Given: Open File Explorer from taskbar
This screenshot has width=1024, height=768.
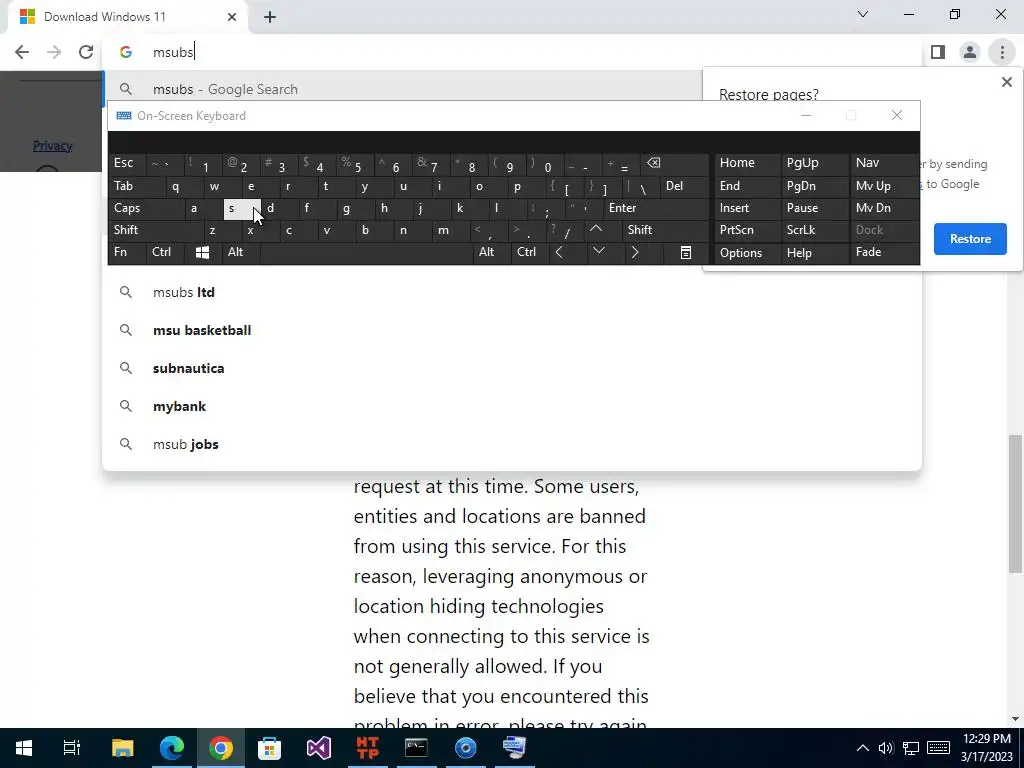Looking at the screenshot, I should 122,748.
